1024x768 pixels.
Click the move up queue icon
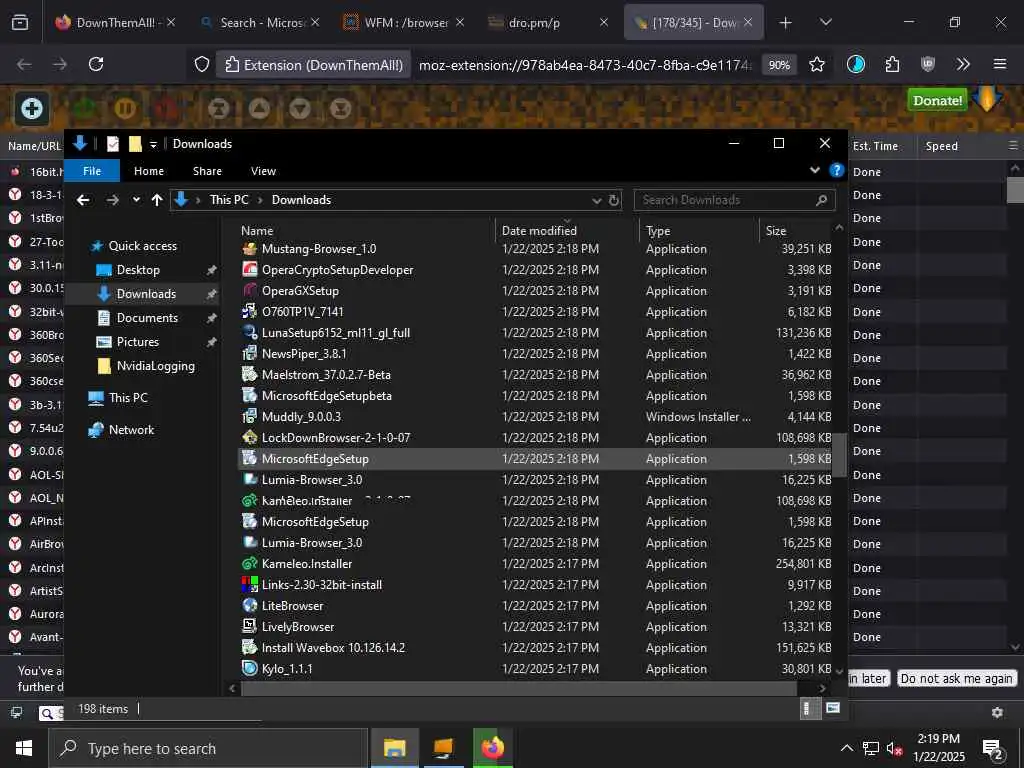click(259, 108)
